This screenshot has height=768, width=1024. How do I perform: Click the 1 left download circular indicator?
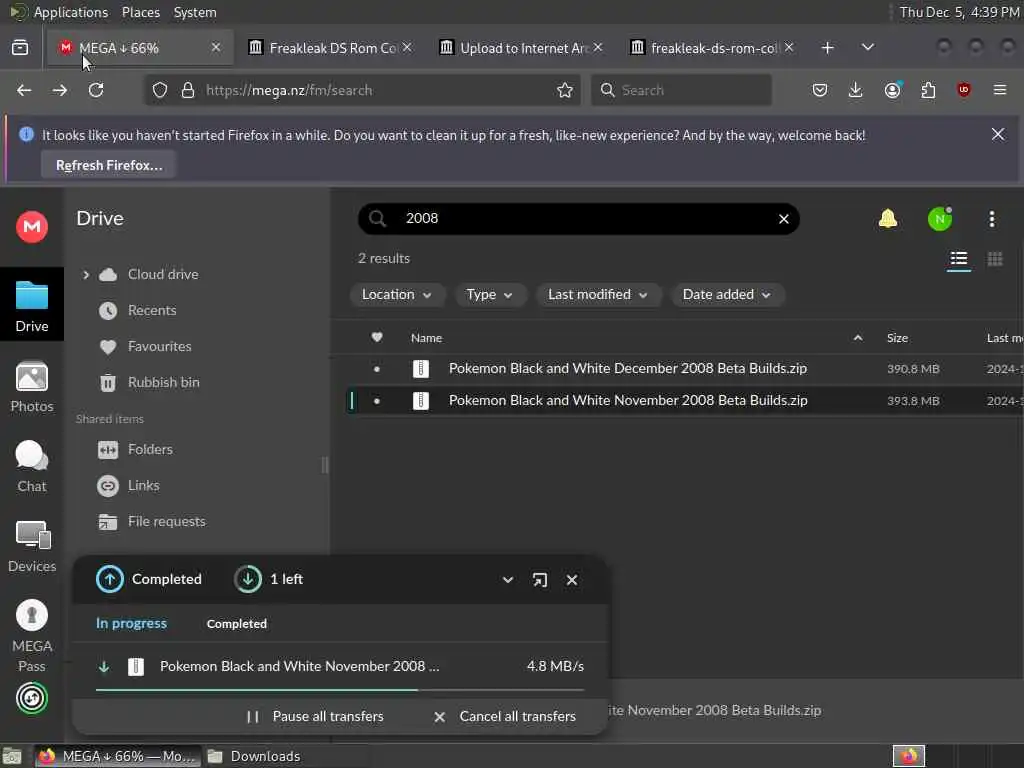coord(248,579)
